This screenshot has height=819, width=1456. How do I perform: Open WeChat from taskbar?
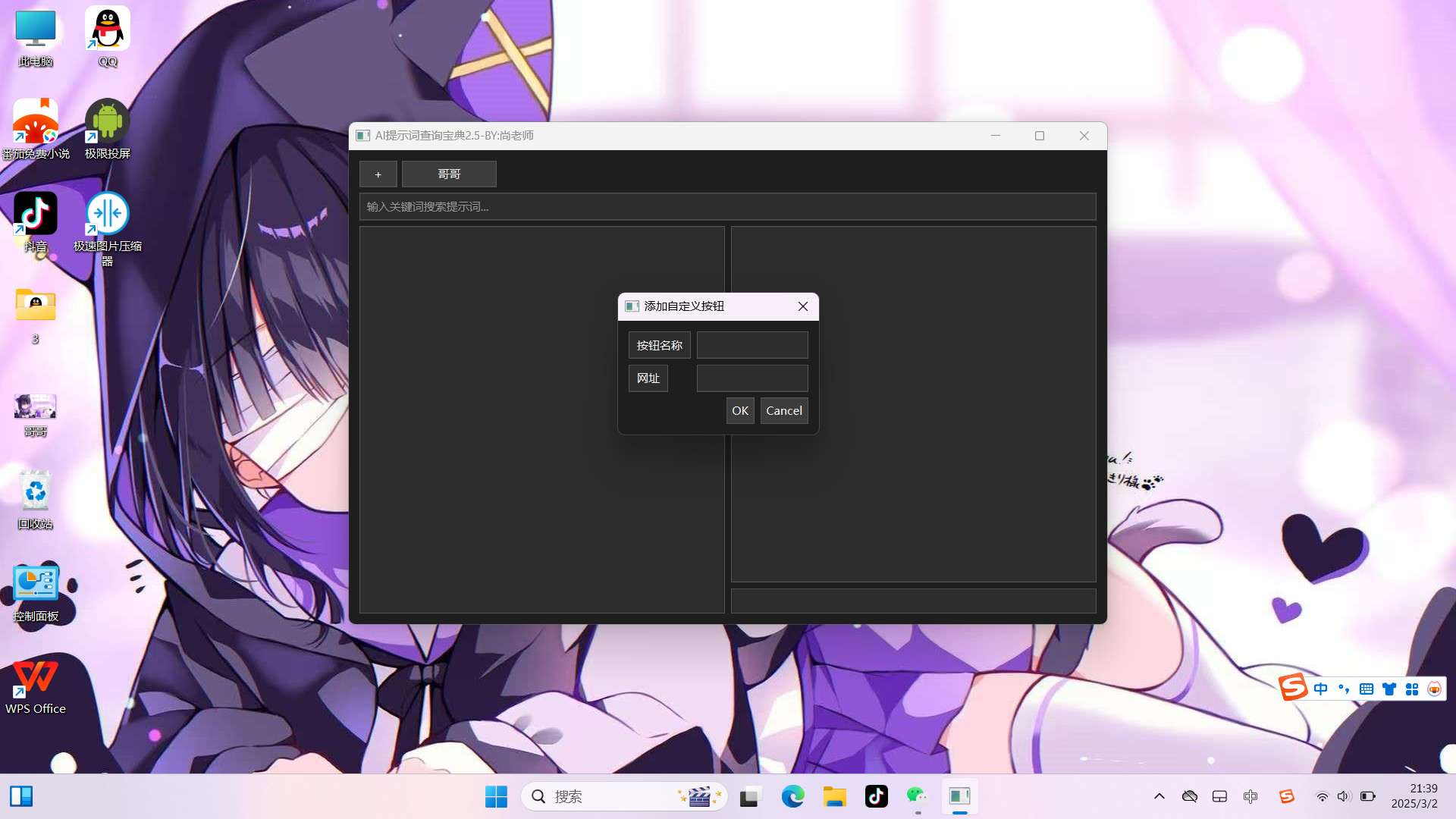[x=918, y=796]
